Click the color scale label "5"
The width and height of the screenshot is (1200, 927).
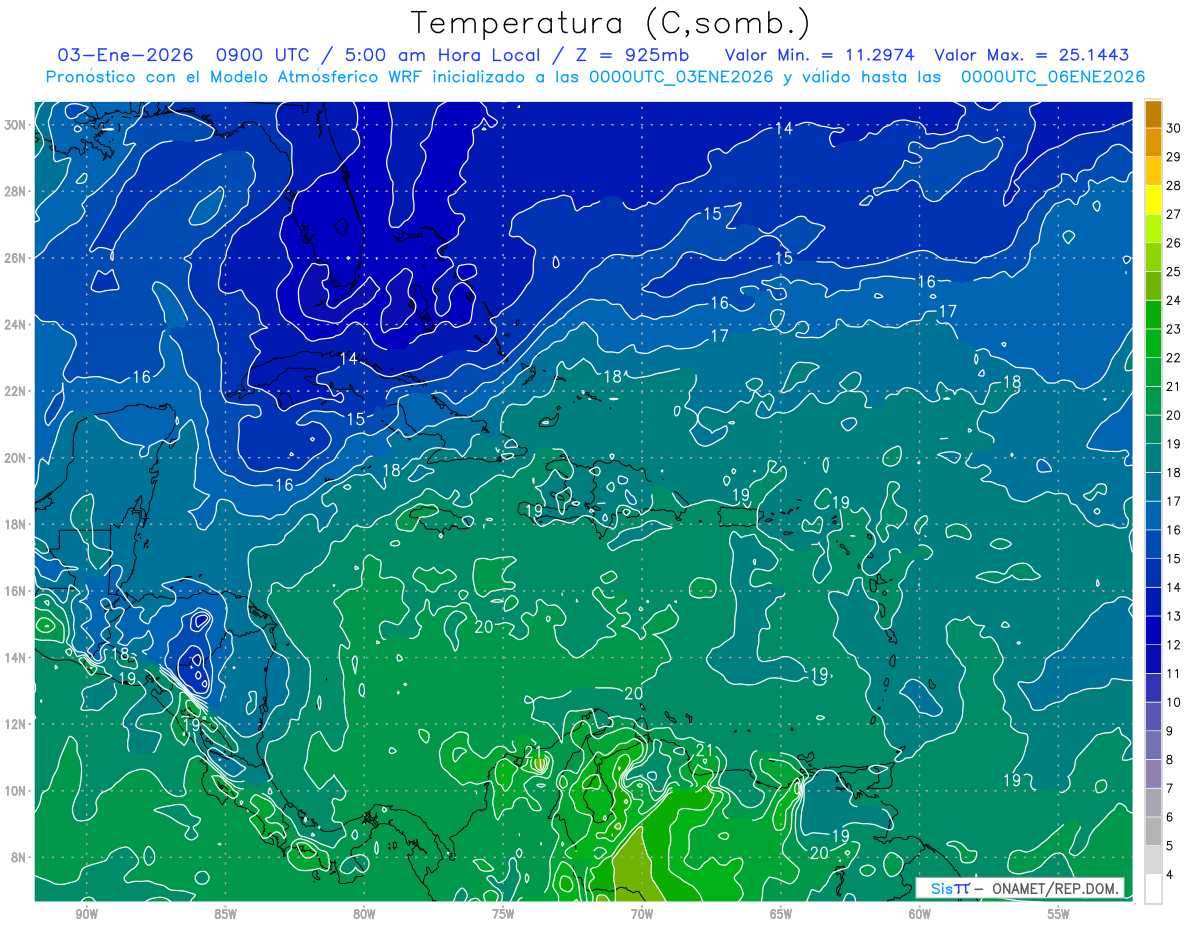pos(1169,846)
